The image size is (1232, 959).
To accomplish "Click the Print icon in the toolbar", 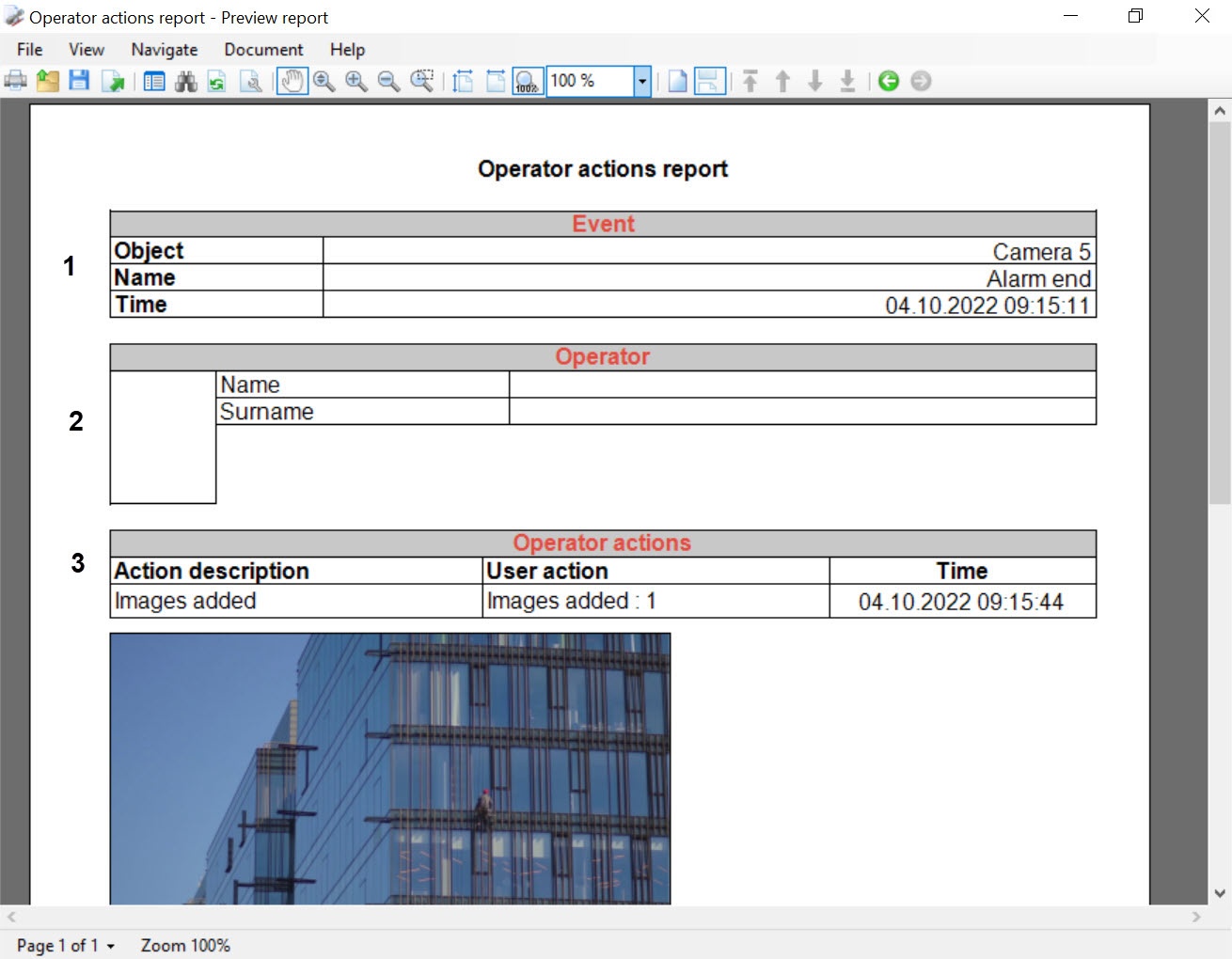I will tap(16, 81).
